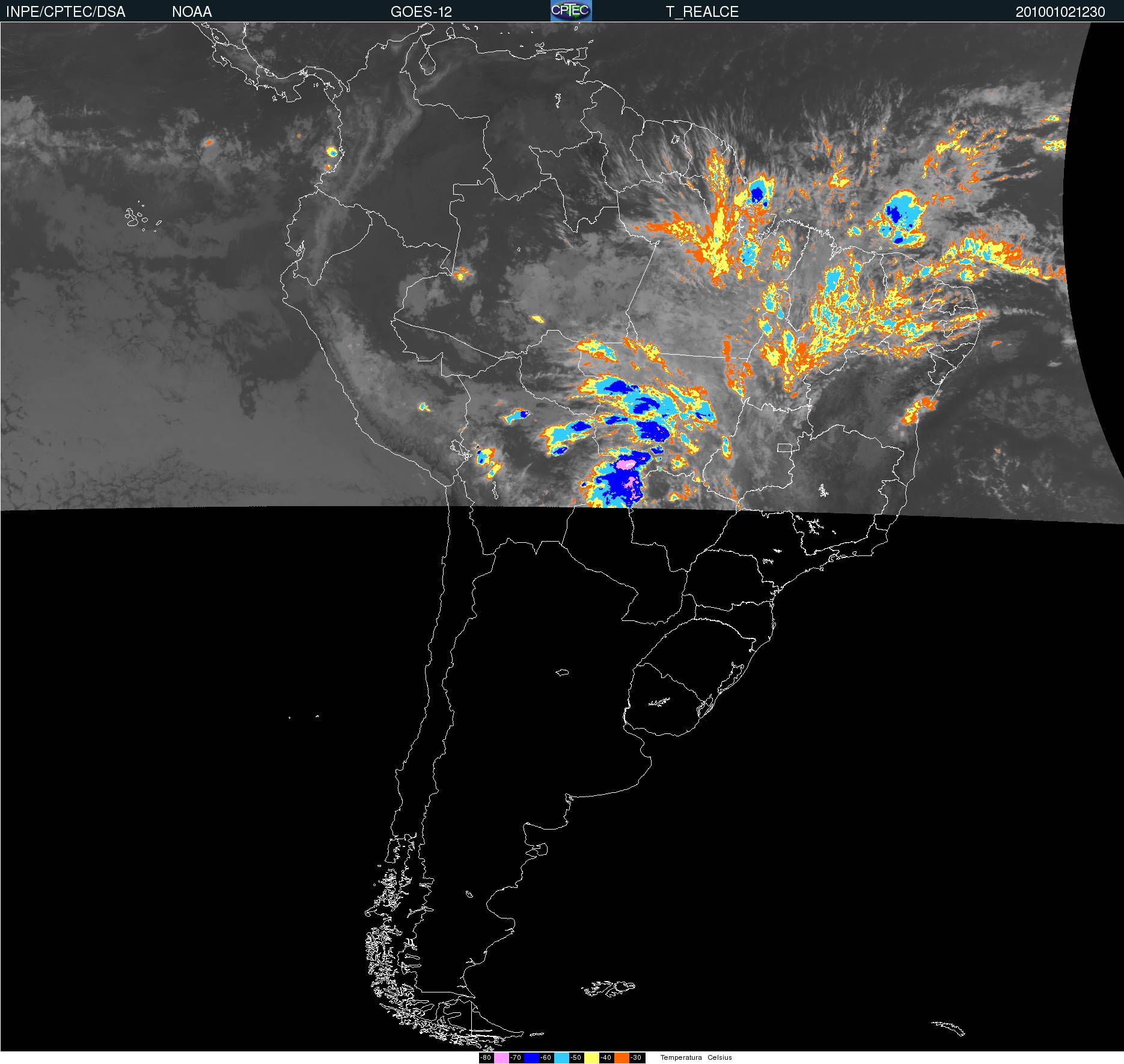This screenshot has width=1124, height=1064.
Task: Select the -70 legend label
Action: coord(516,1058)
